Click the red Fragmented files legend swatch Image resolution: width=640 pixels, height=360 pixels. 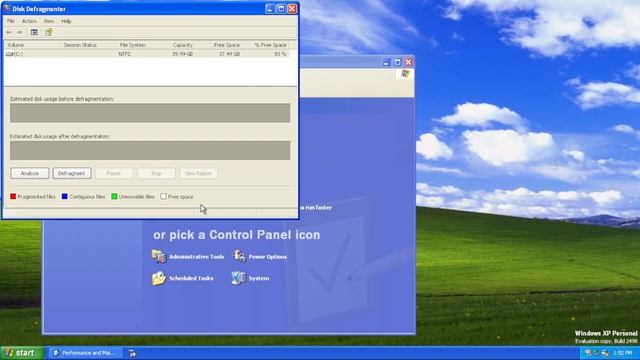[13, 196]
